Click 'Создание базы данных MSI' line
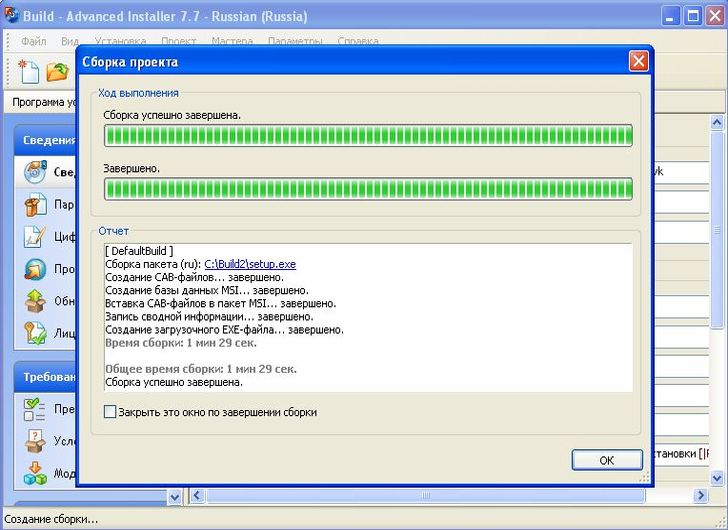Viewport: 728px width, 530px height. click(207, 291)
